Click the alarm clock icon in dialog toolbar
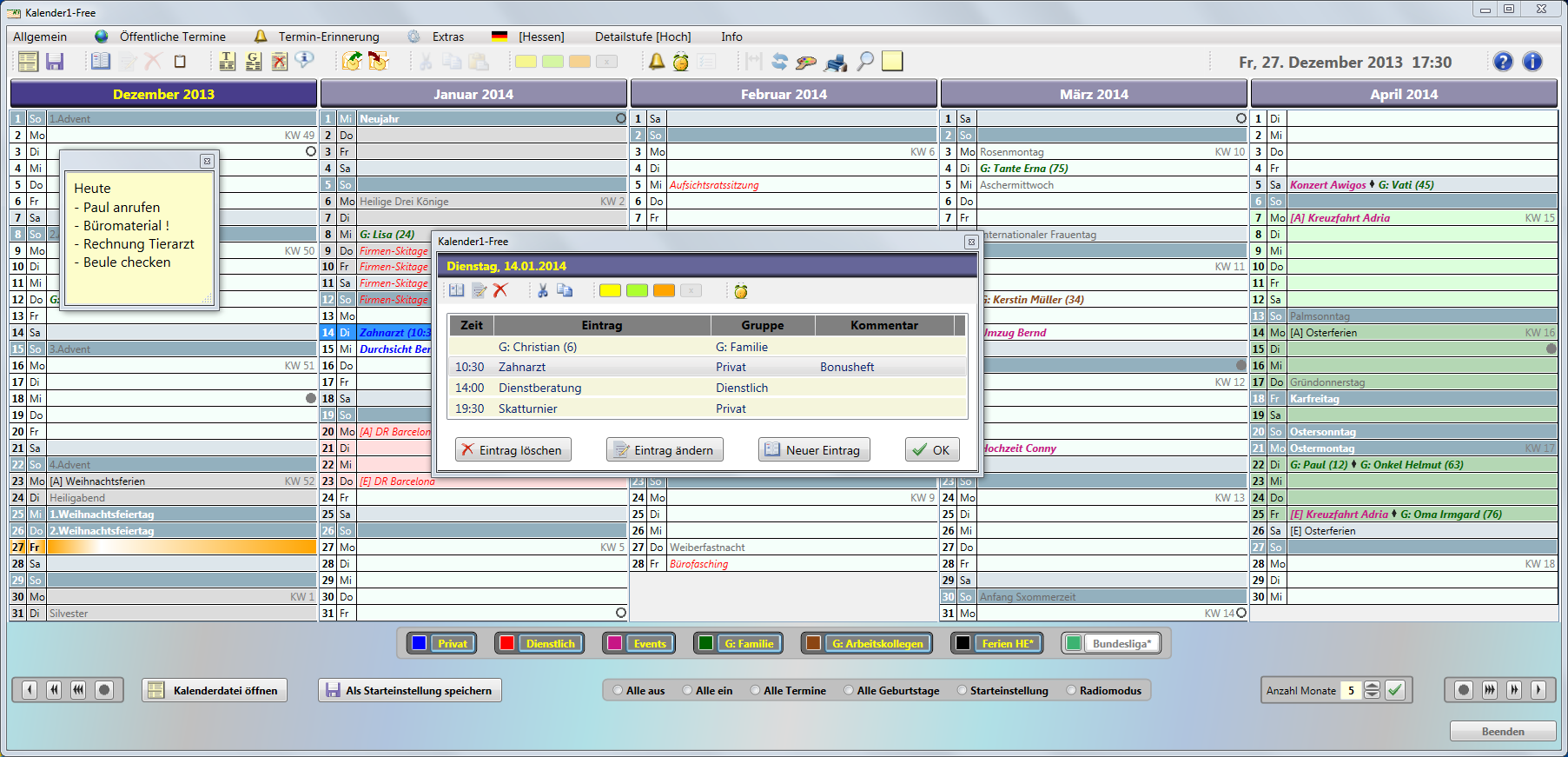 point(740,291)
